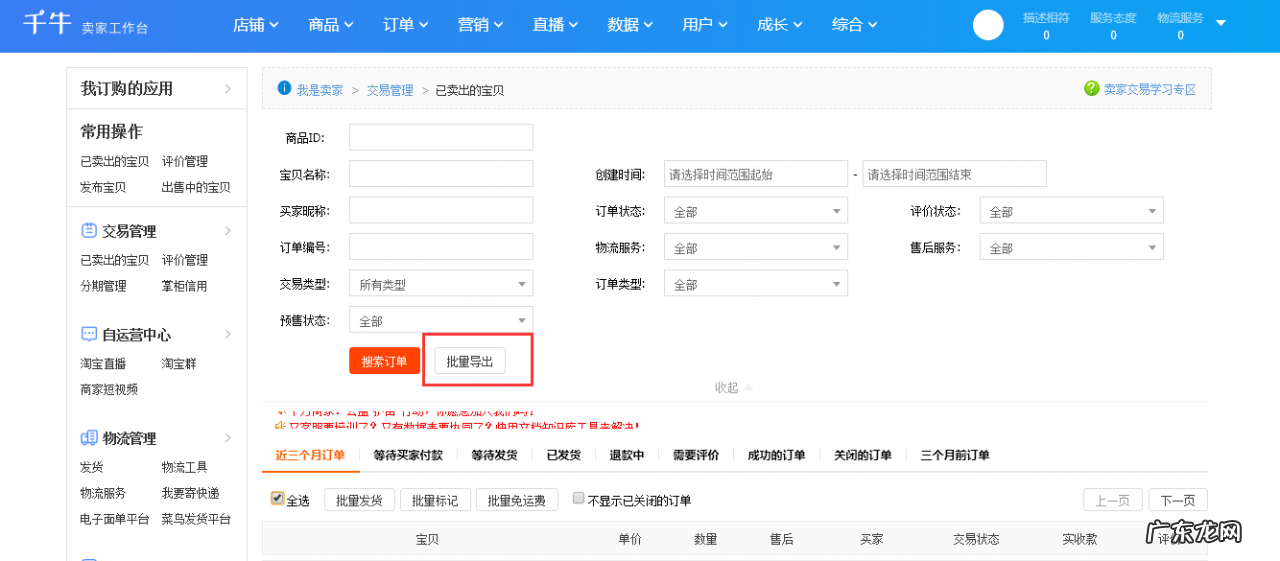Screen dimensions: 1280x561
Task: Open 淘宝直播 sidebar link
Action: (x=103, y=363)
